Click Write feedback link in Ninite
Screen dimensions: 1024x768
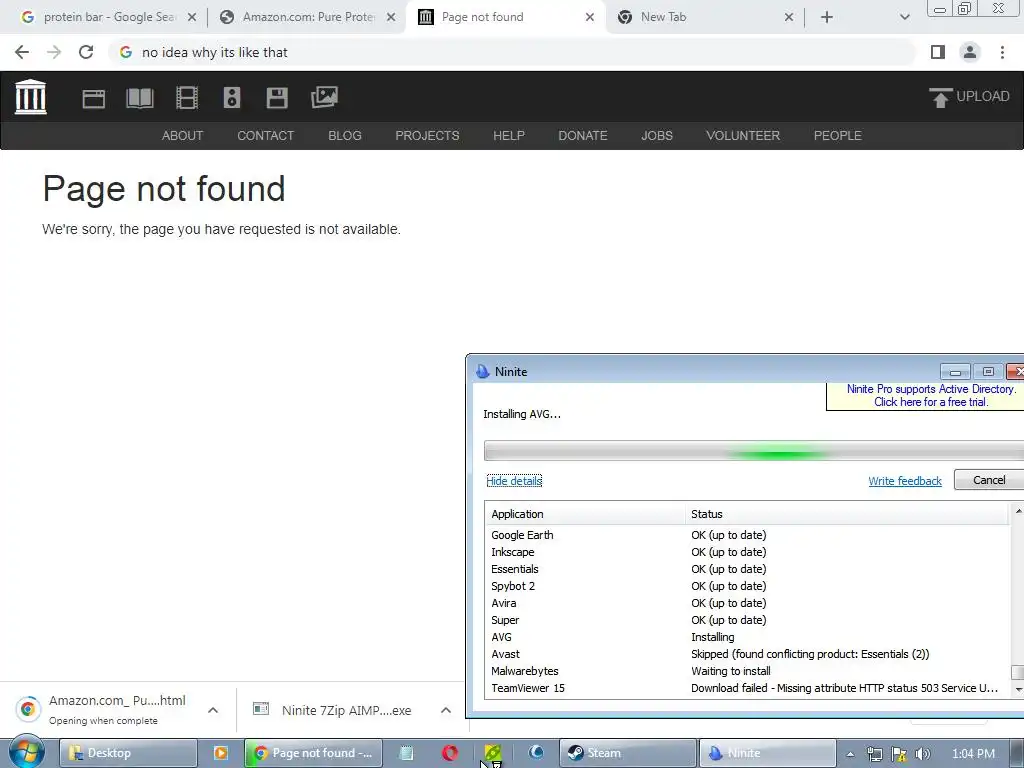[x=905, y=481]
